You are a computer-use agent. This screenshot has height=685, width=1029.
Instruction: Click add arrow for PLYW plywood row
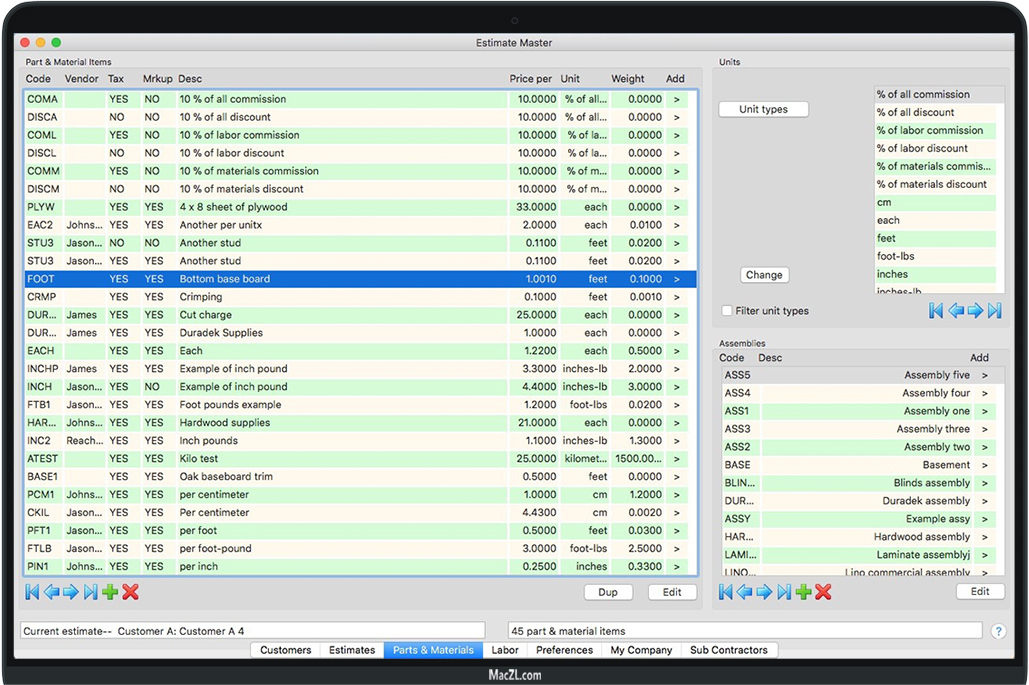676,207
